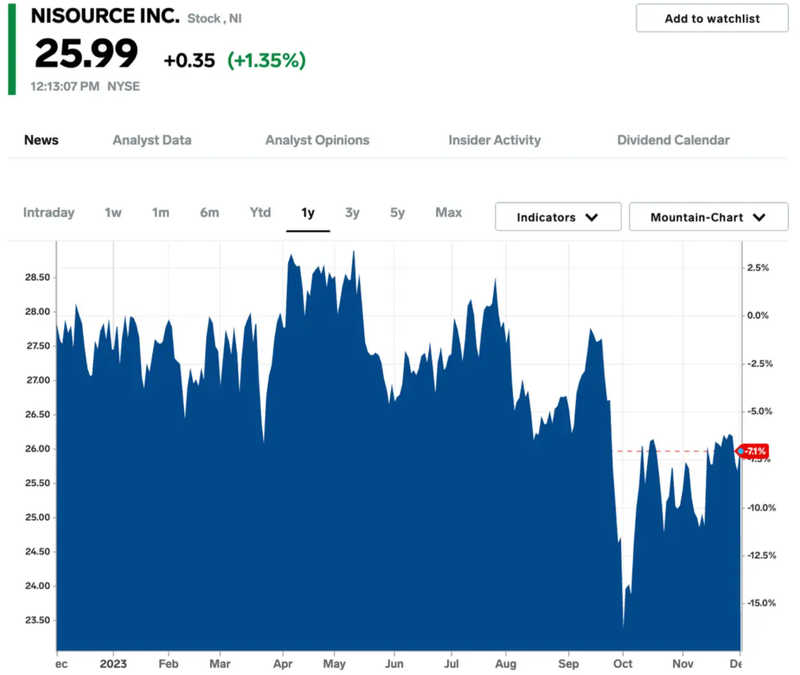
Task: Click the NYSE exchange label
Action: pyautogui.click(x=123, y=86)
